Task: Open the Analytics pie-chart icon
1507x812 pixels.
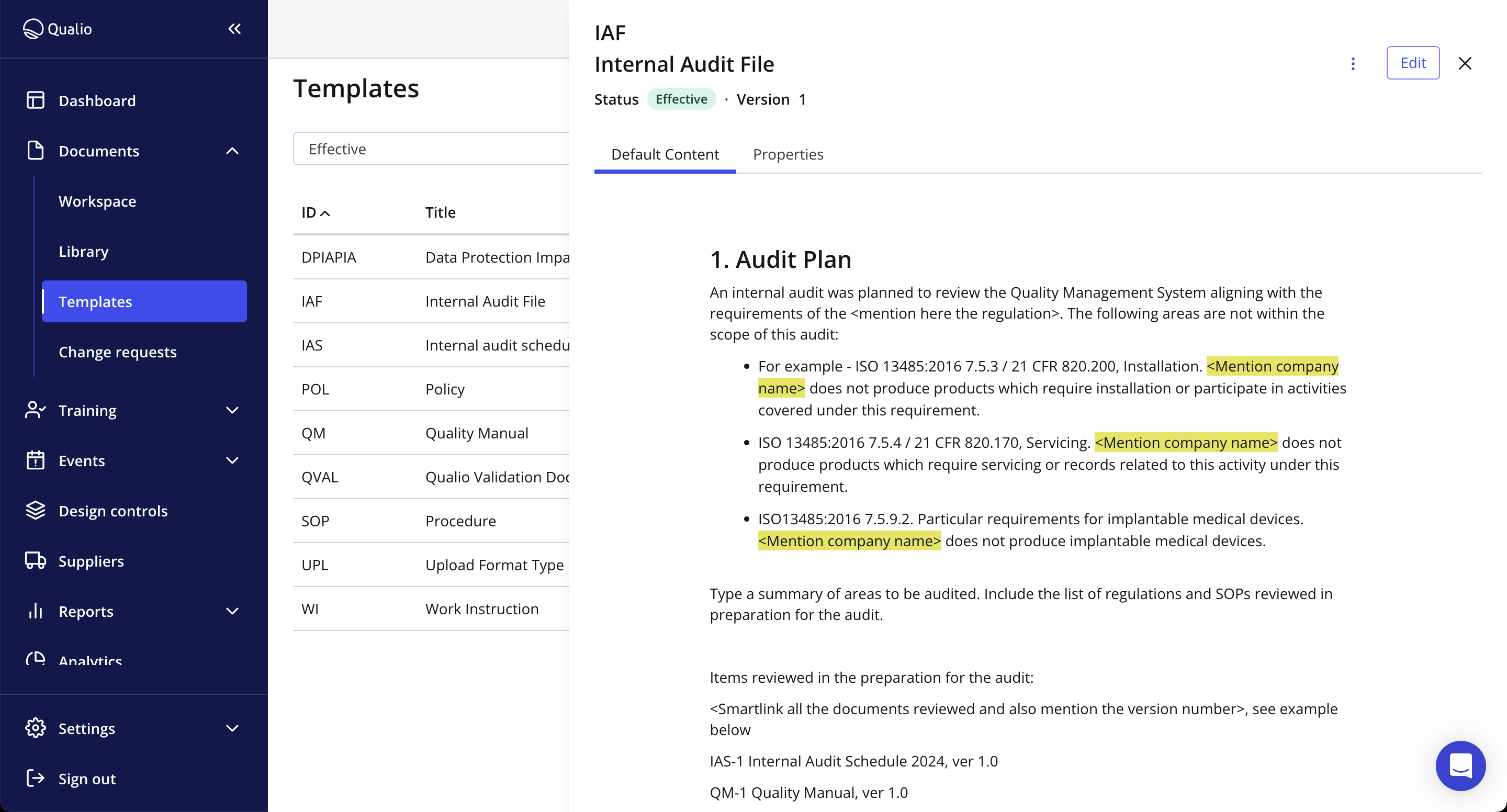Action: (x=35, y=659)
